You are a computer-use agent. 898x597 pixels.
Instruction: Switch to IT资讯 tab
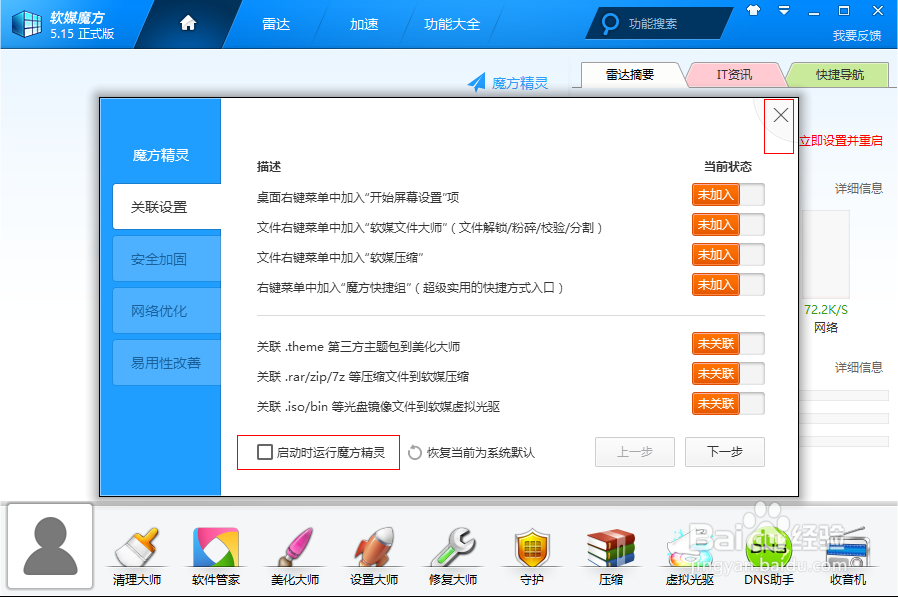click(734, 74)
